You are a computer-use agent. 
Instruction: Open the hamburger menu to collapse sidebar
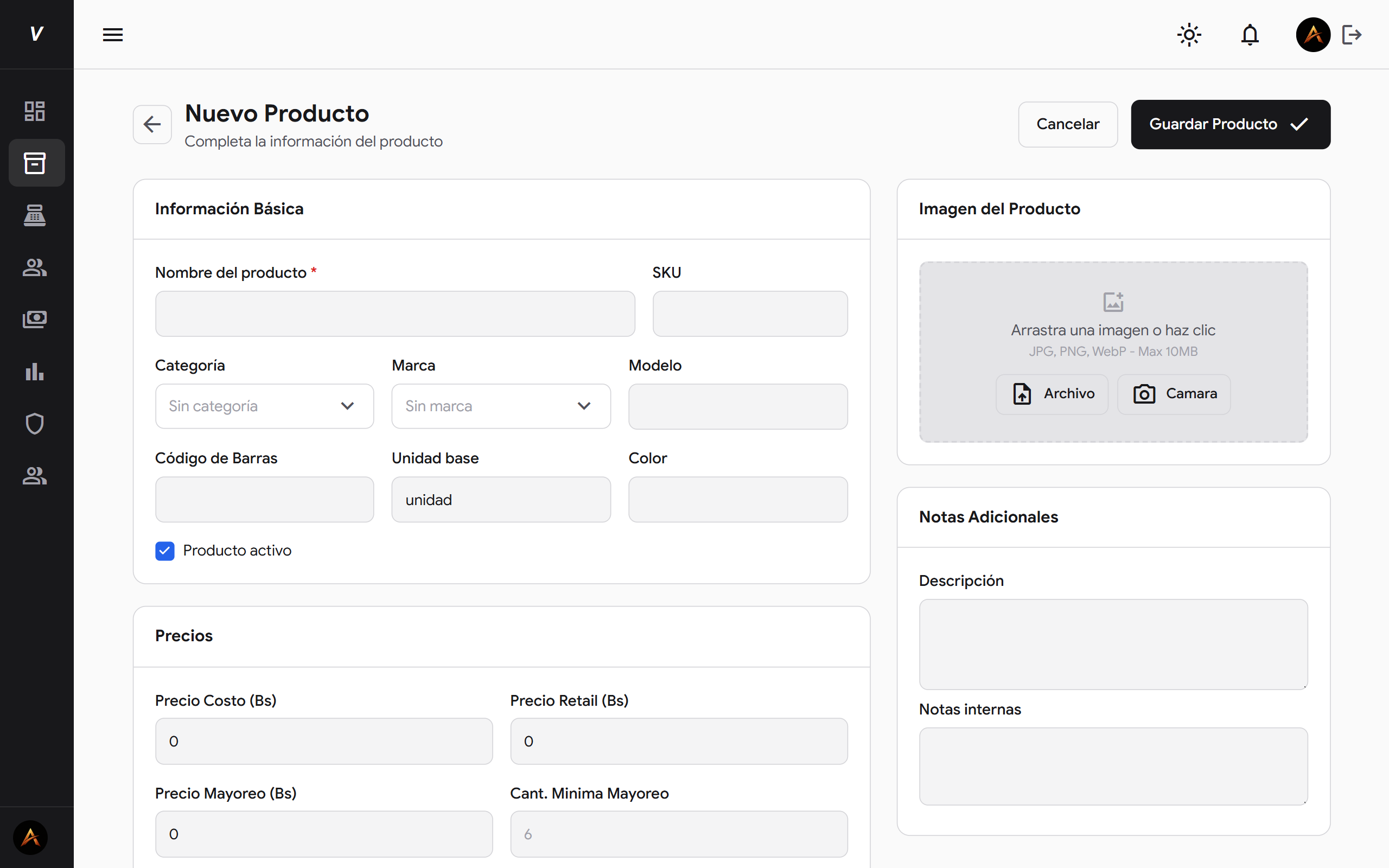[x=112, y=34]
